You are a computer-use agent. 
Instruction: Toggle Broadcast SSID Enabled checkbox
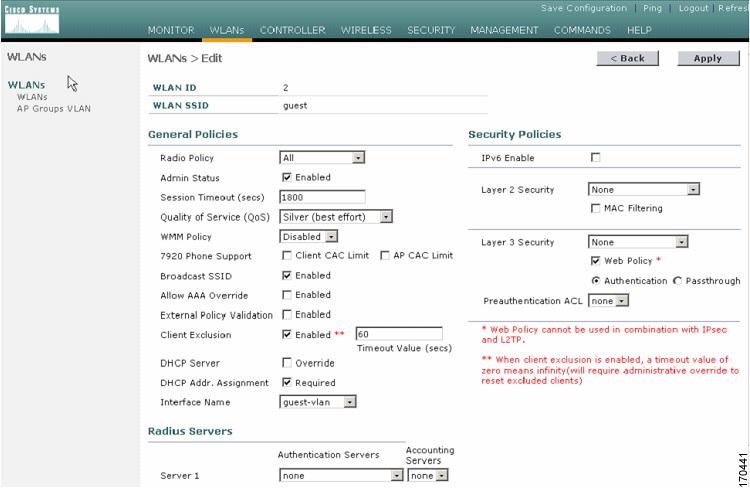[x=287, y=275]
